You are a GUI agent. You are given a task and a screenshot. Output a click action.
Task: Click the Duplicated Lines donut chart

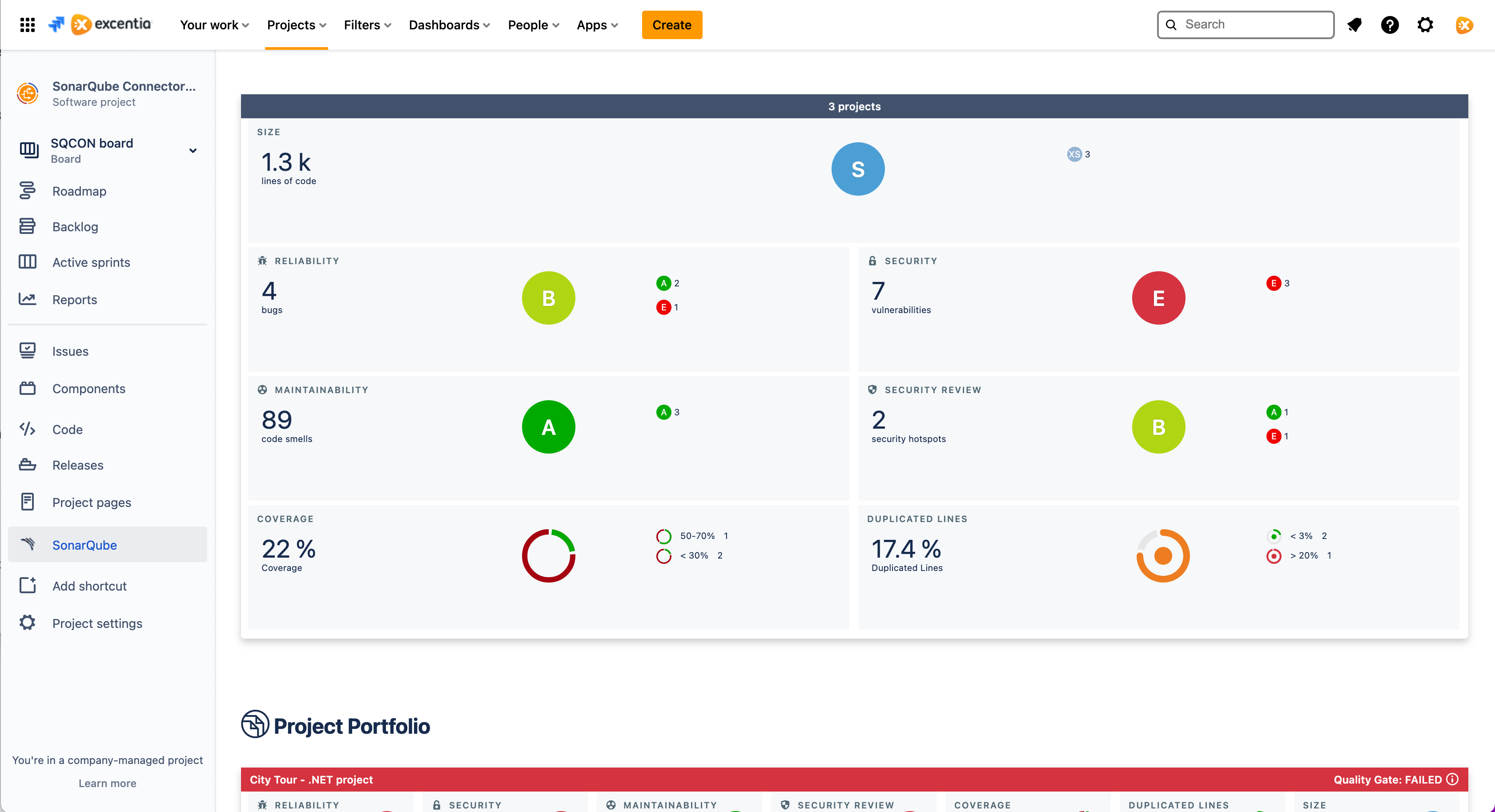click(x=1163, y=555)
